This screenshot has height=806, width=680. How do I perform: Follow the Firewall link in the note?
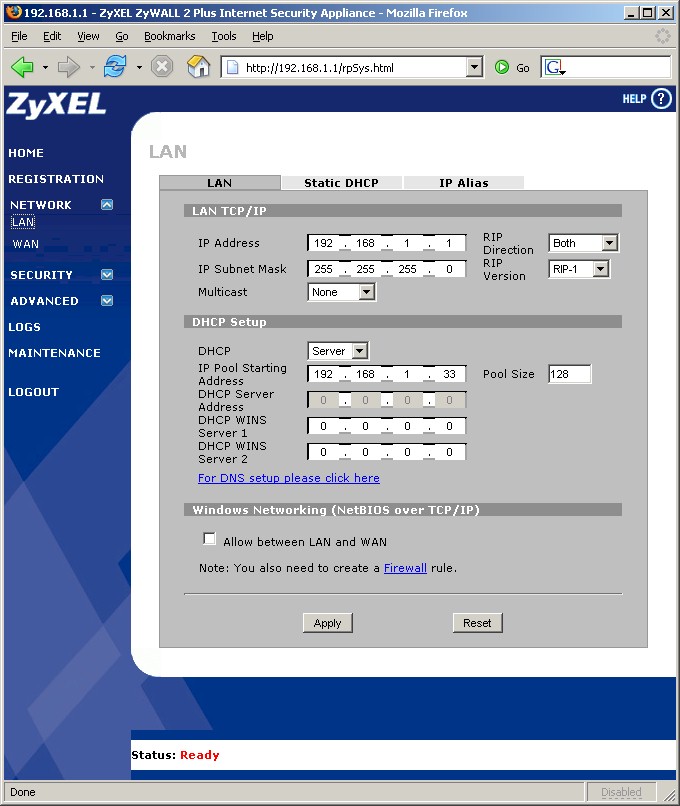click(406, 568)
